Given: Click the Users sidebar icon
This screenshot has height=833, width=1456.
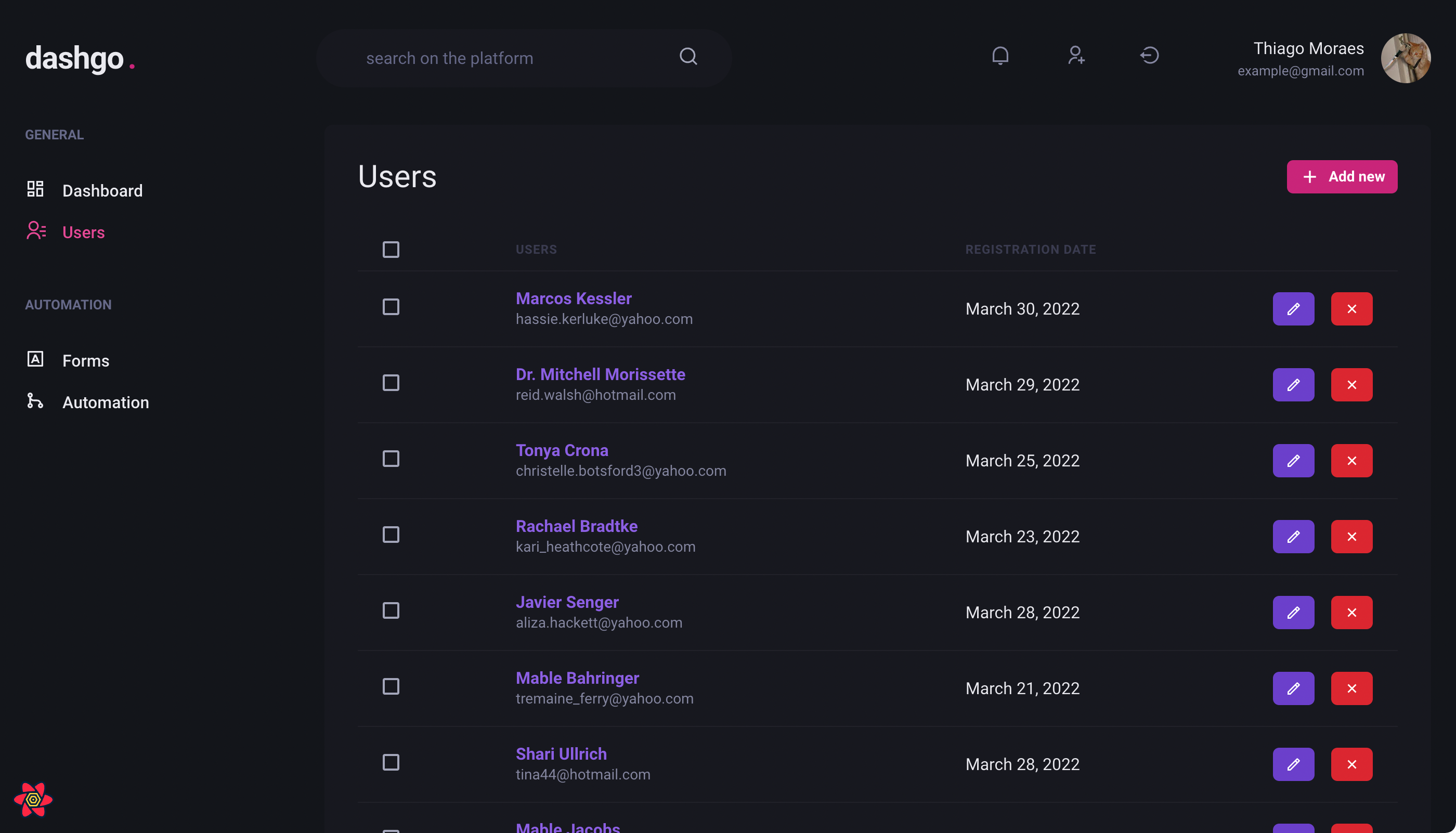Looking at the screenshot, I should coord(35,230).
